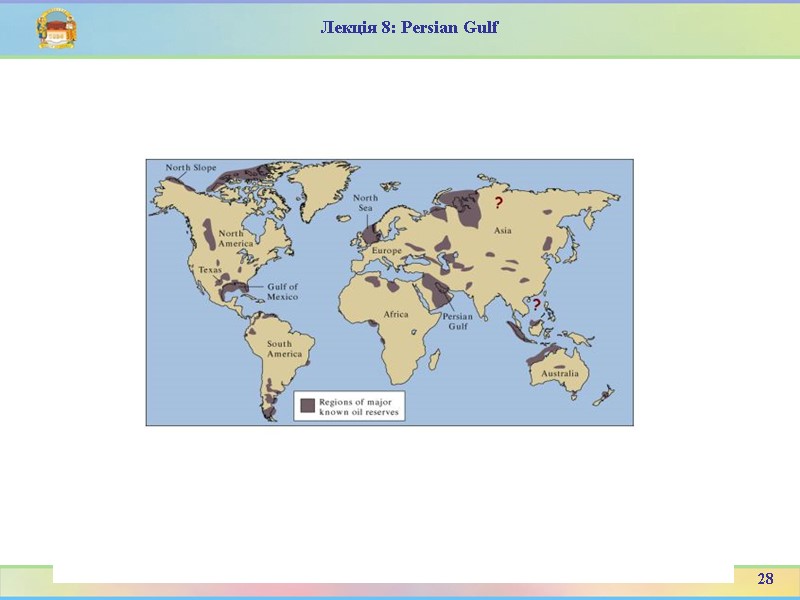The image size is (800, 600).
Task: Click the 'Regions of major known oil reserves' legend text
Action: 359,407
